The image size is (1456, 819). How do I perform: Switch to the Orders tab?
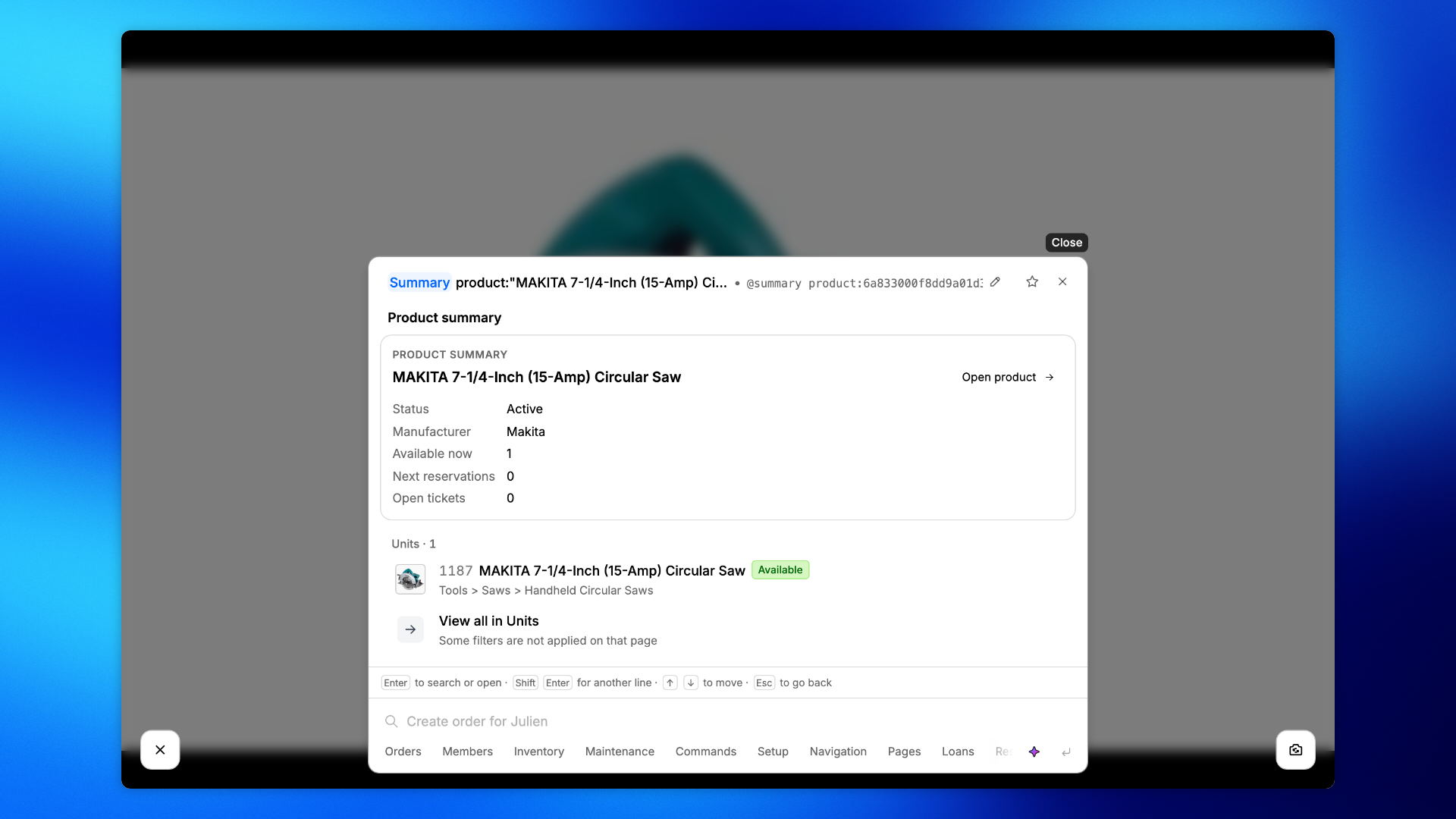pos(403,752)
